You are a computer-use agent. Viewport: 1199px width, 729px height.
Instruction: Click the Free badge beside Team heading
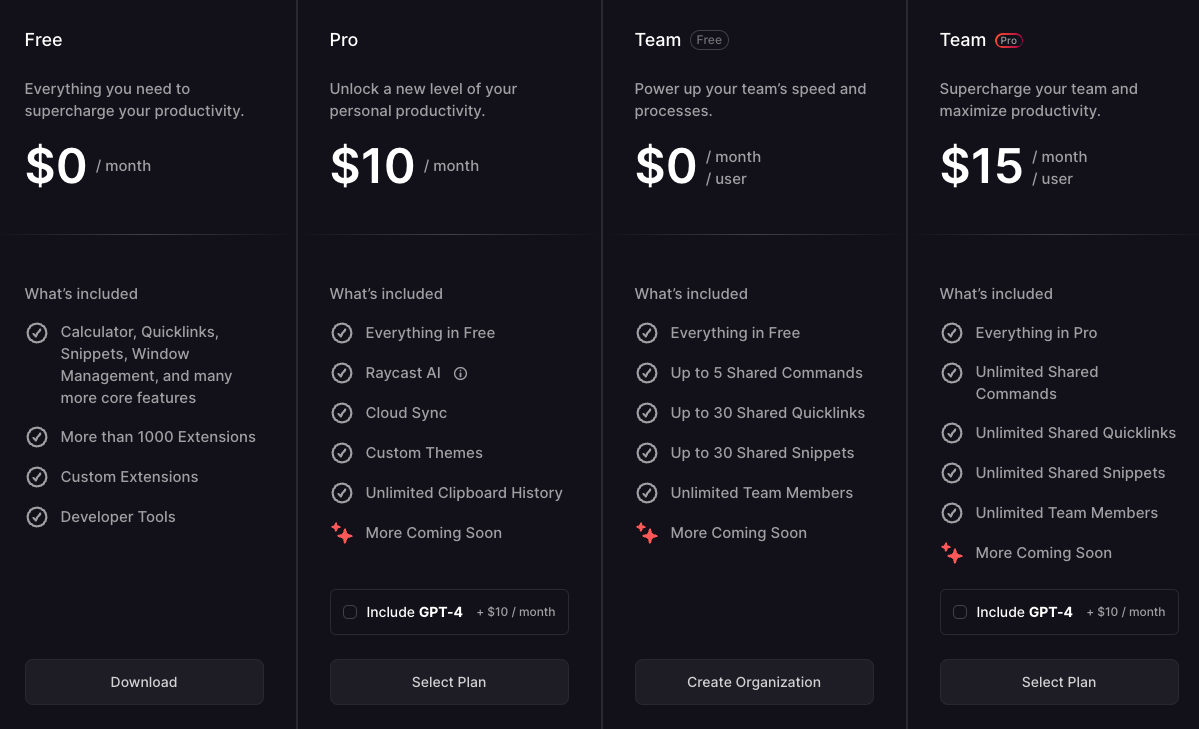coord(709,41)
